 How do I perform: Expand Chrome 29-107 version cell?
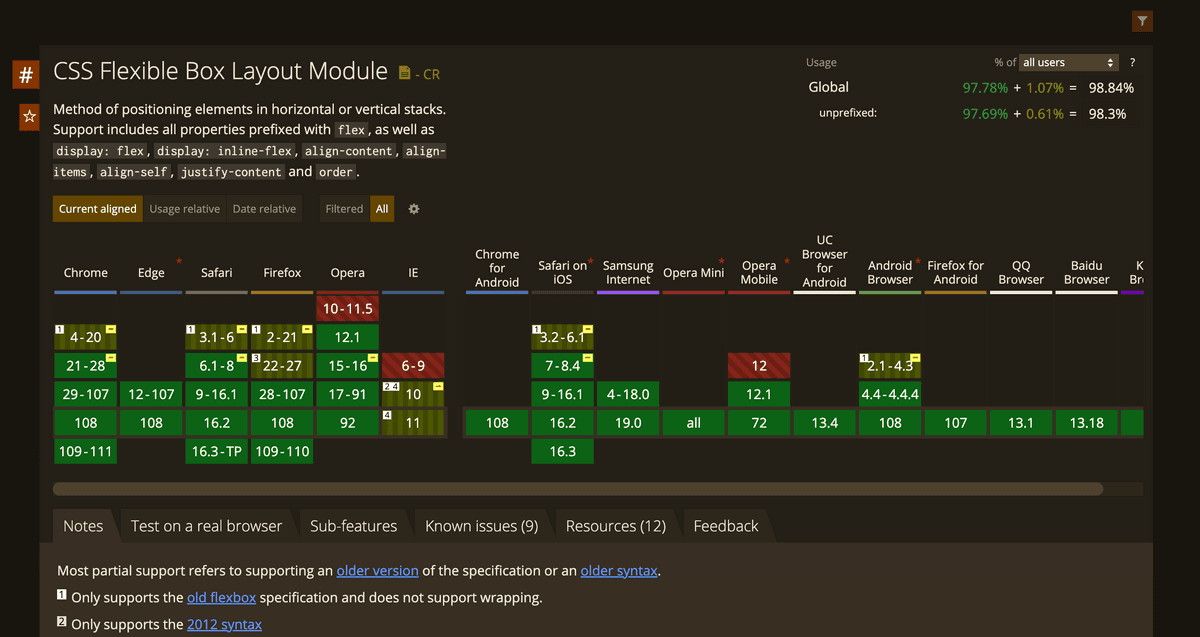[86, 394]
